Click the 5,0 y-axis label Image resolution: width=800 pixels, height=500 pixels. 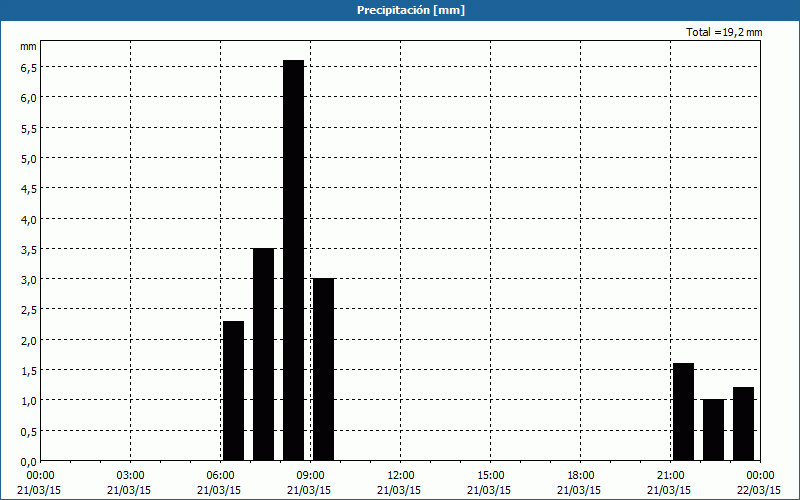point(28,159)
